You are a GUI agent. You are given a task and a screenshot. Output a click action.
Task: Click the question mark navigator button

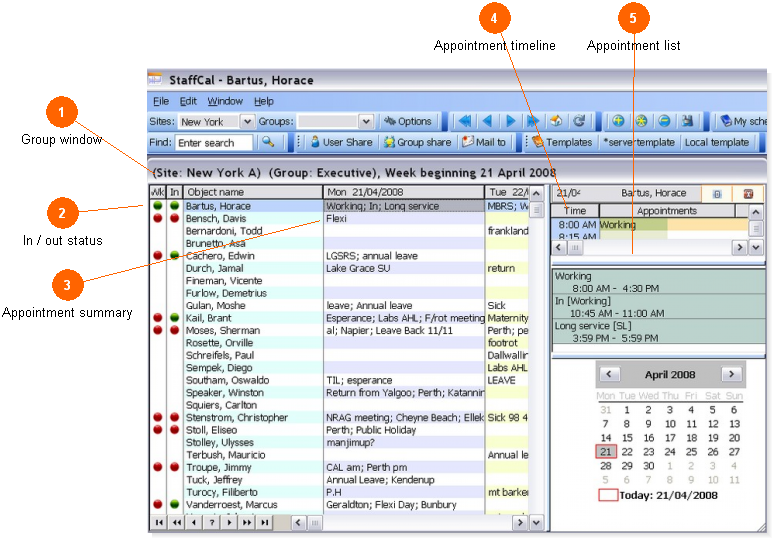[212, 522]
